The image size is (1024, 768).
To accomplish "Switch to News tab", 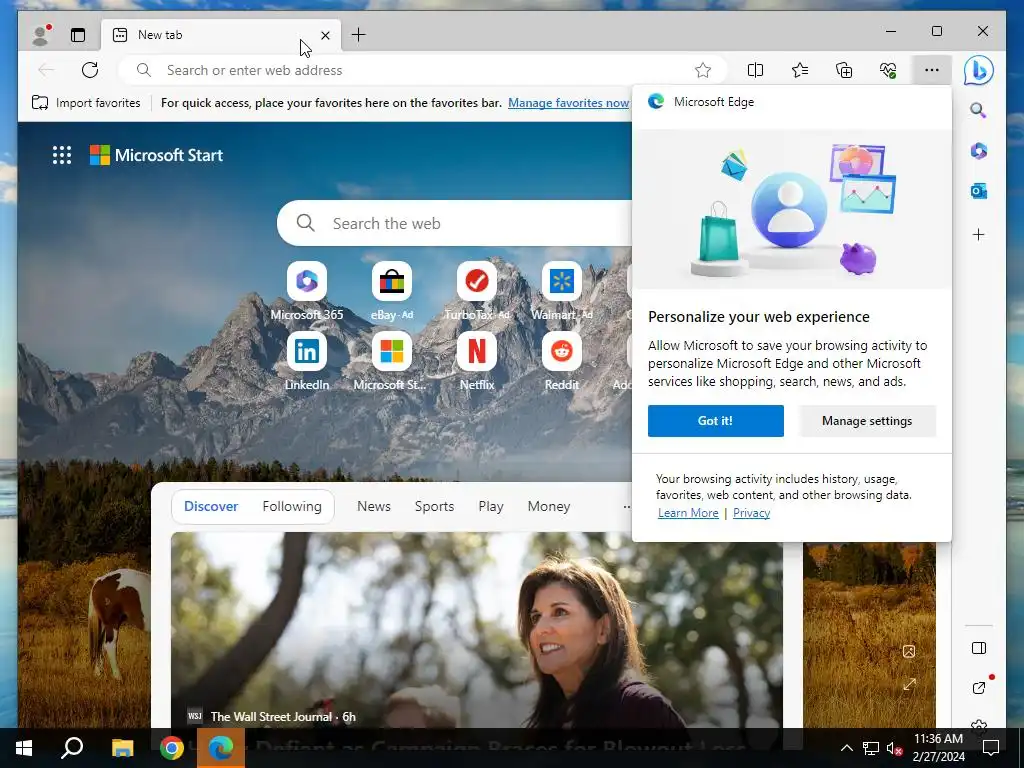I will tap(374, 506).
